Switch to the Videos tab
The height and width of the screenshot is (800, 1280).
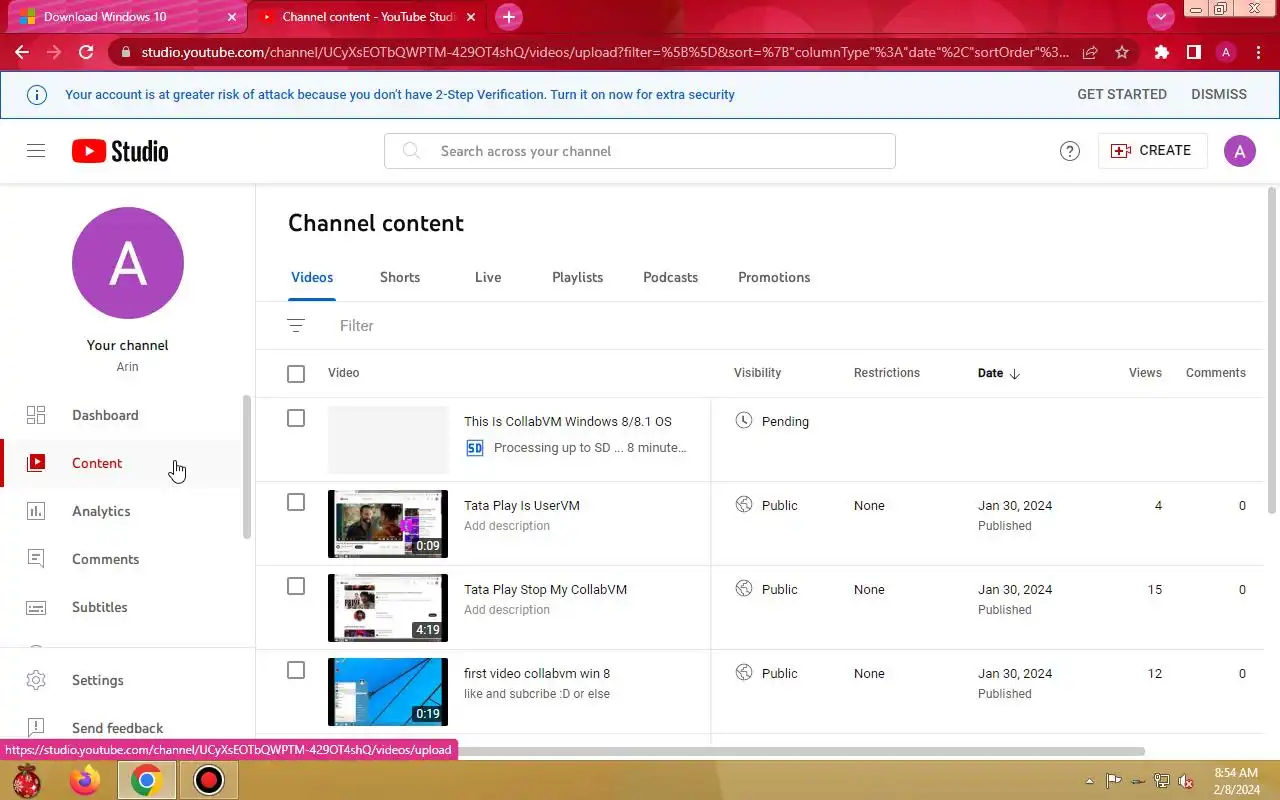(312, 277)
